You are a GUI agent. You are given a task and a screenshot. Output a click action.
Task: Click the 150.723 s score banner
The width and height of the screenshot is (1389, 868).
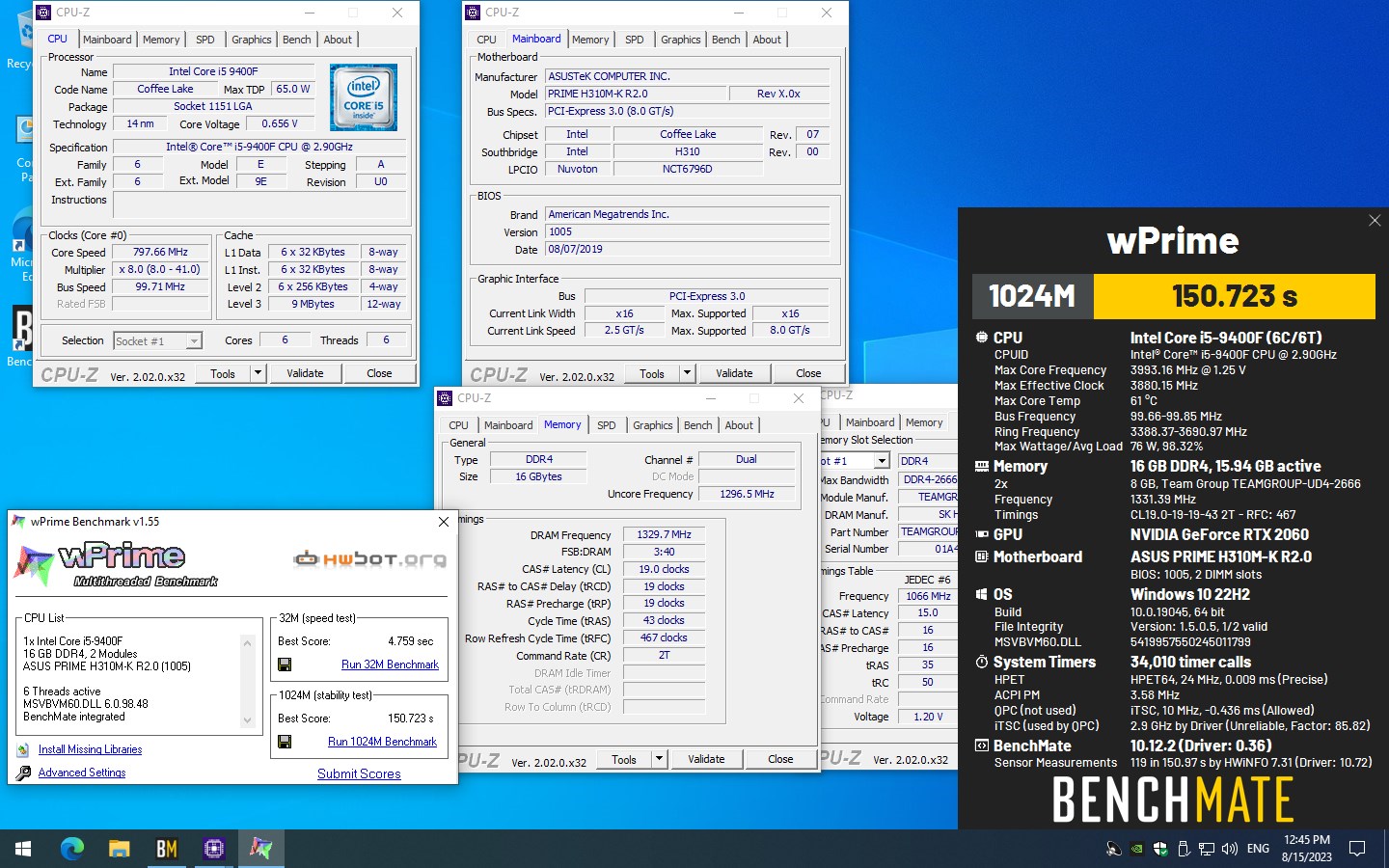(1235, 296)
